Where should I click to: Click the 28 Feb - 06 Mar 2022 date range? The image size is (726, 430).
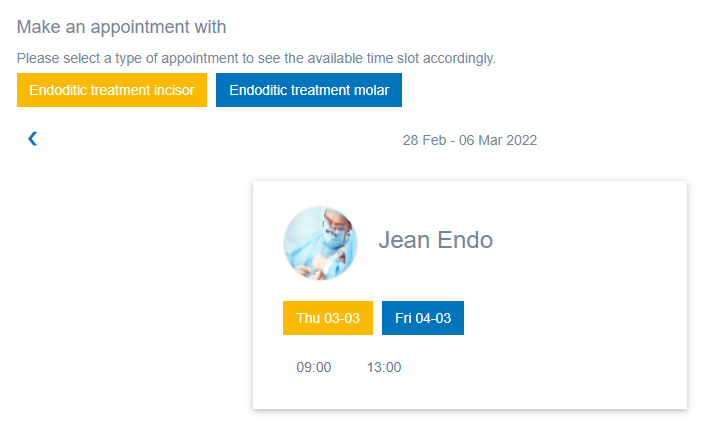click(469, 140)
